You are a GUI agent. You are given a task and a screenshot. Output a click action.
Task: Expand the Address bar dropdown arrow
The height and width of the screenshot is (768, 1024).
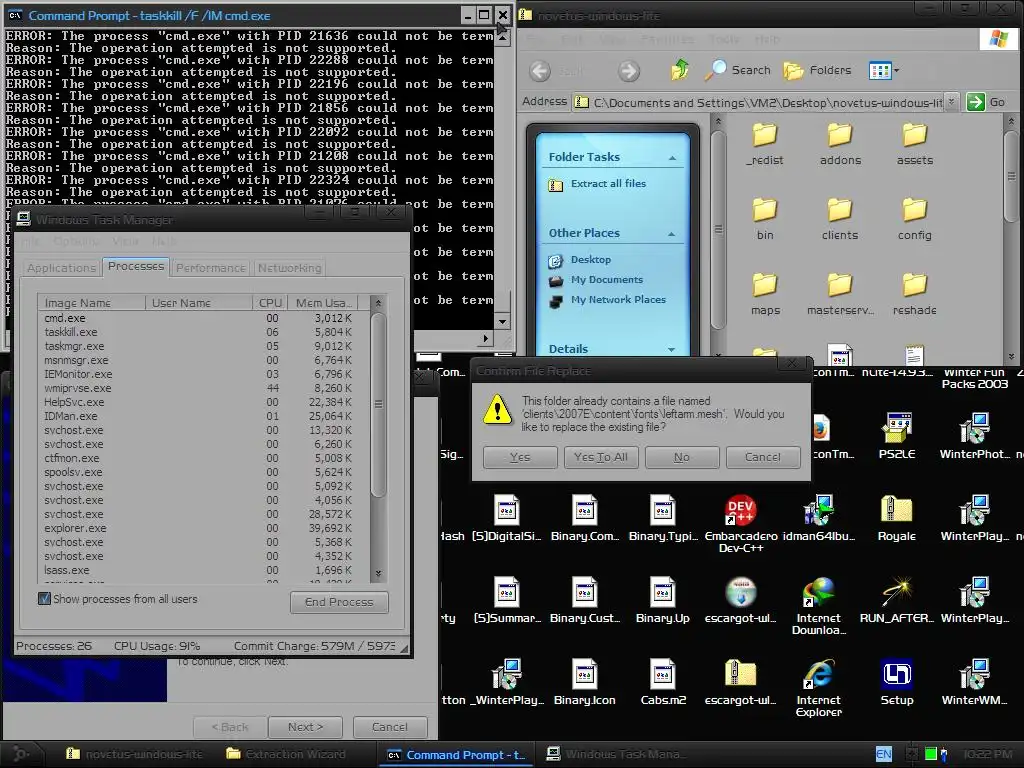tap(952, 102)
